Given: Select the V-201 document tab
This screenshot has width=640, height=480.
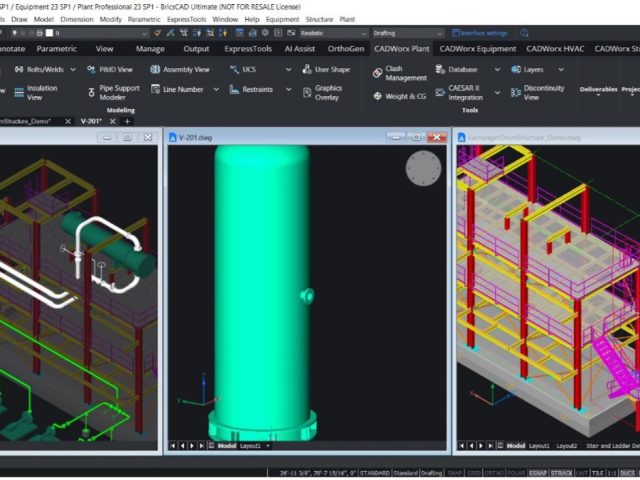Looking at the screenshot, I should point(91,121).
